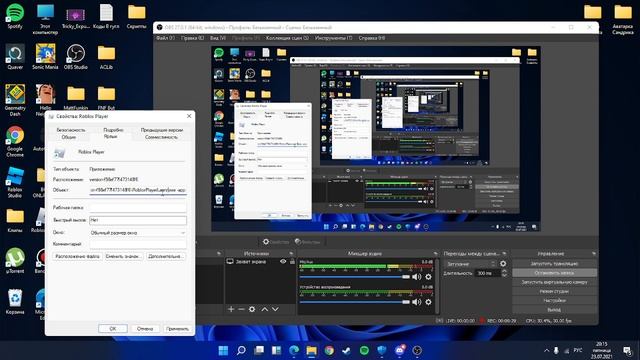Select the Sonic Mania desktop icon
640x360 pixels.
[45, 57]
